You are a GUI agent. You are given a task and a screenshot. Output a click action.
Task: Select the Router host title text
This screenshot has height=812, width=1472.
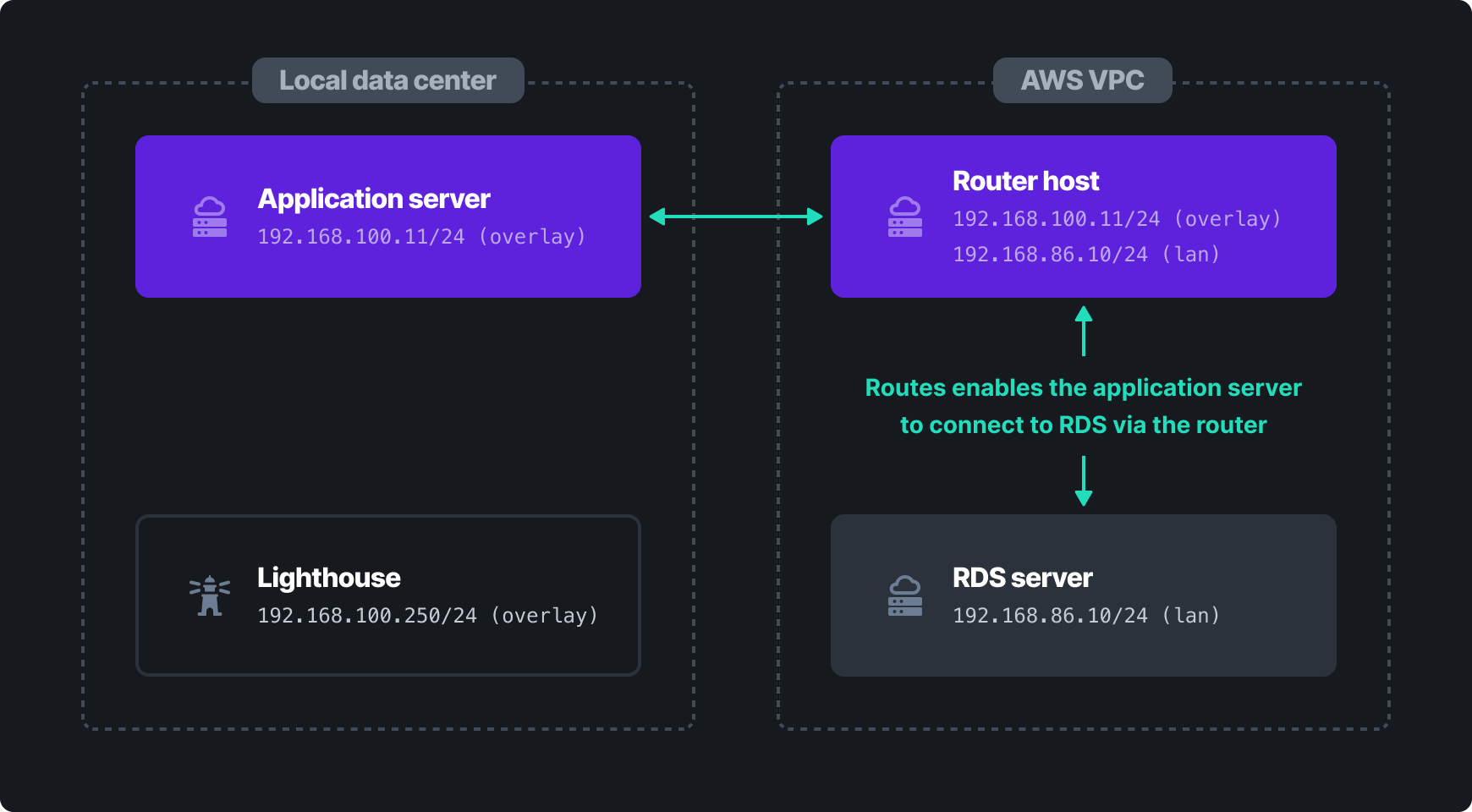pos(1025,180)
